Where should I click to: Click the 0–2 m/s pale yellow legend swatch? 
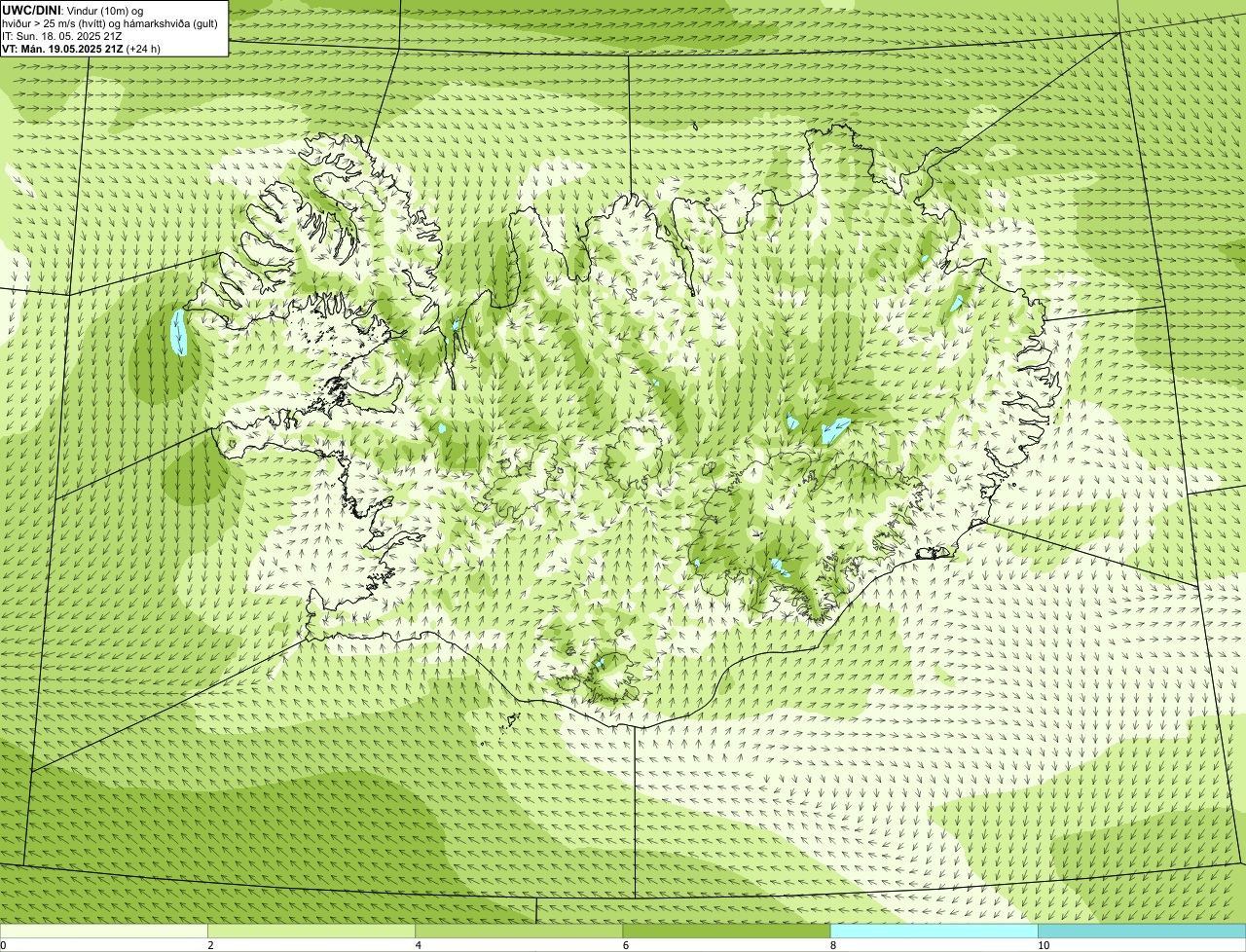pos(104,932)
